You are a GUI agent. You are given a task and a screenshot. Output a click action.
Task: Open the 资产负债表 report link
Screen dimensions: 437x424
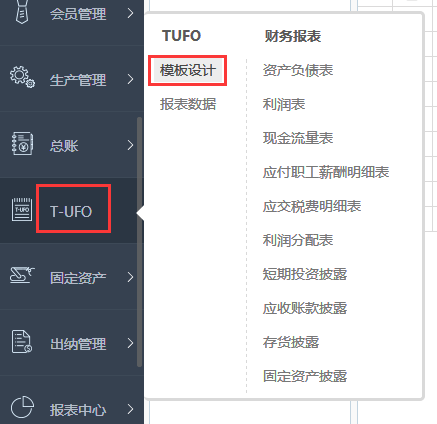[x=298, y=70]
